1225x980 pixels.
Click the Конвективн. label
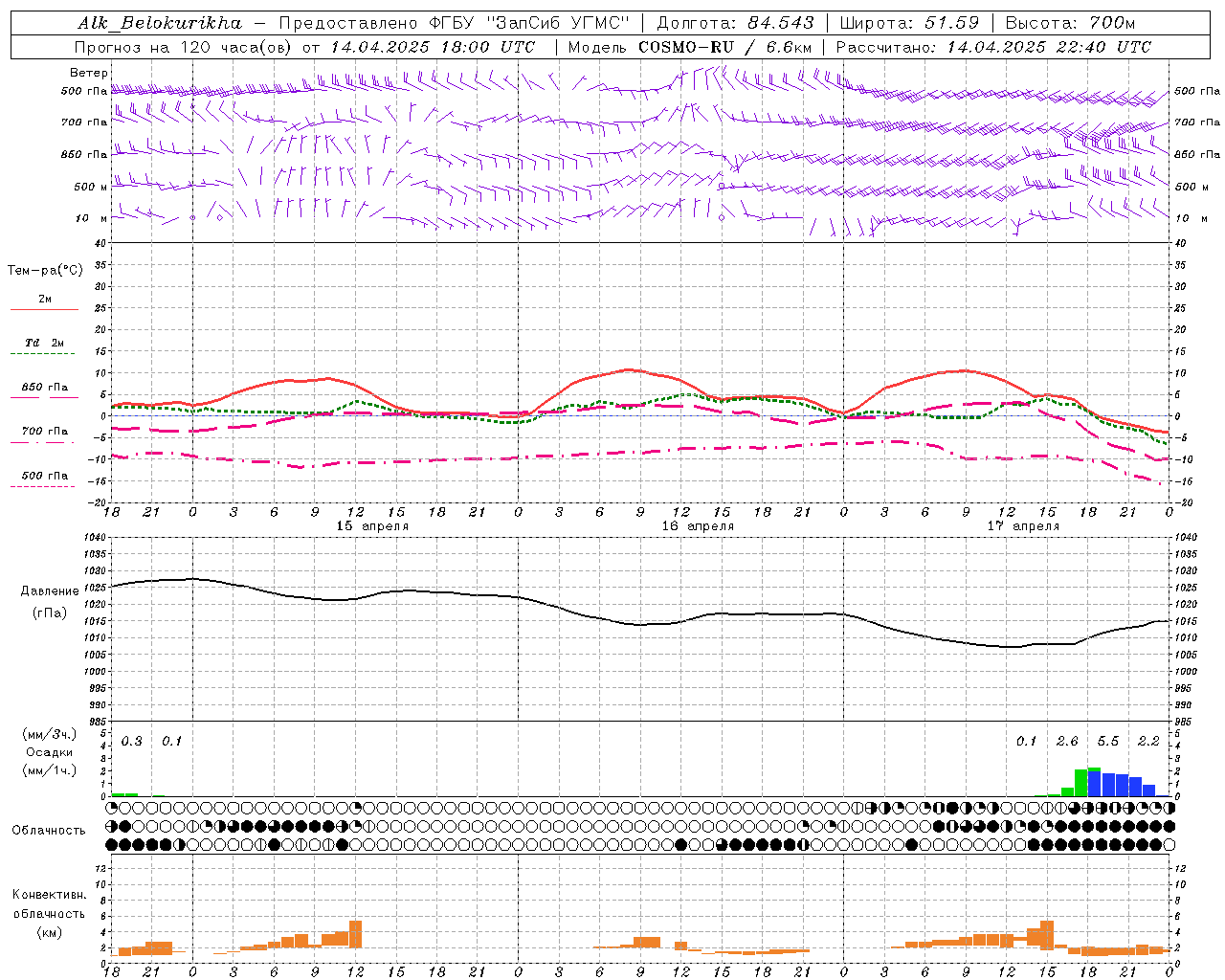(49, 895)
